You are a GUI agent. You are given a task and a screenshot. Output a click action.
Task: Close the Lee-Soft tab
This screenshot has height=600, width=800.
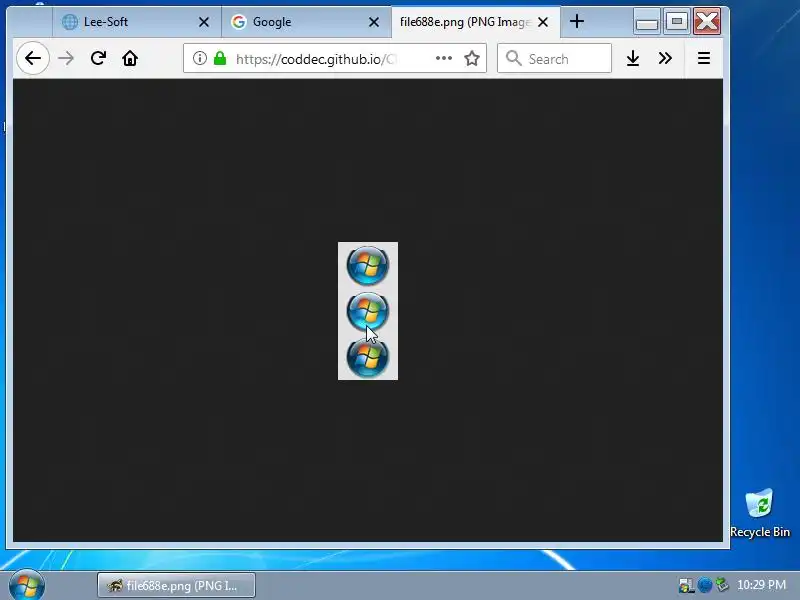tap(204, 22)
